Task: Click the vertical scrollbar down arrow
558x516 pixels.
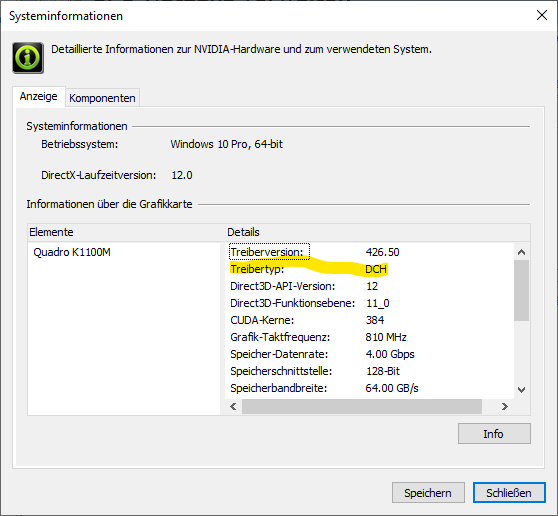Action: pyautogui.click(x=521, y=390)
